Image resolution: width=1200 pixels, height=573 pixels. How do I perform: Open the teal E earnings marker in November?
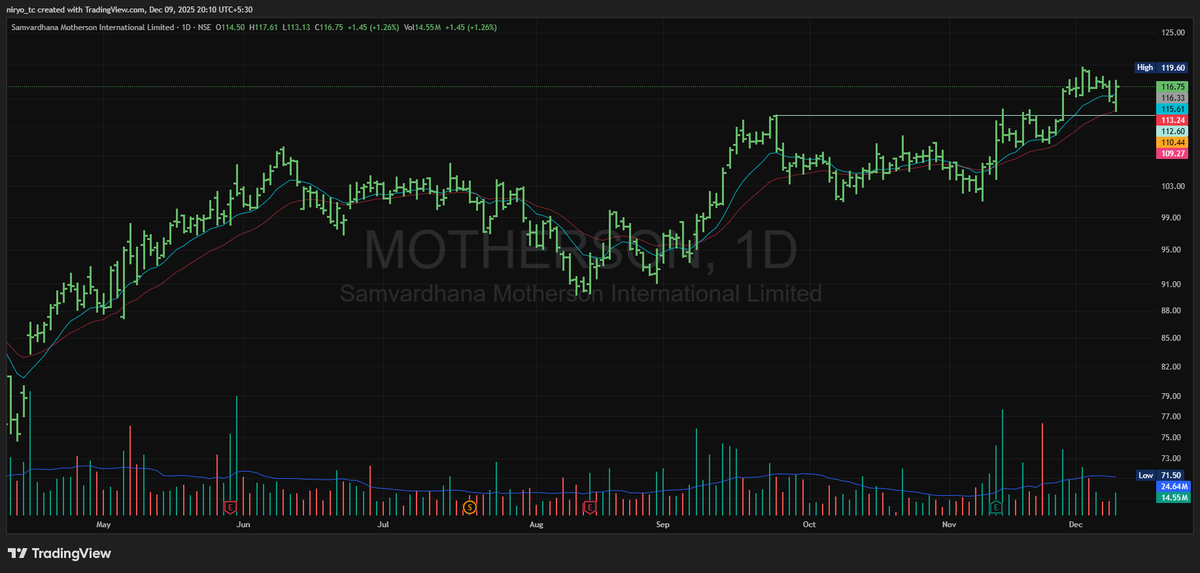point(996,508)
